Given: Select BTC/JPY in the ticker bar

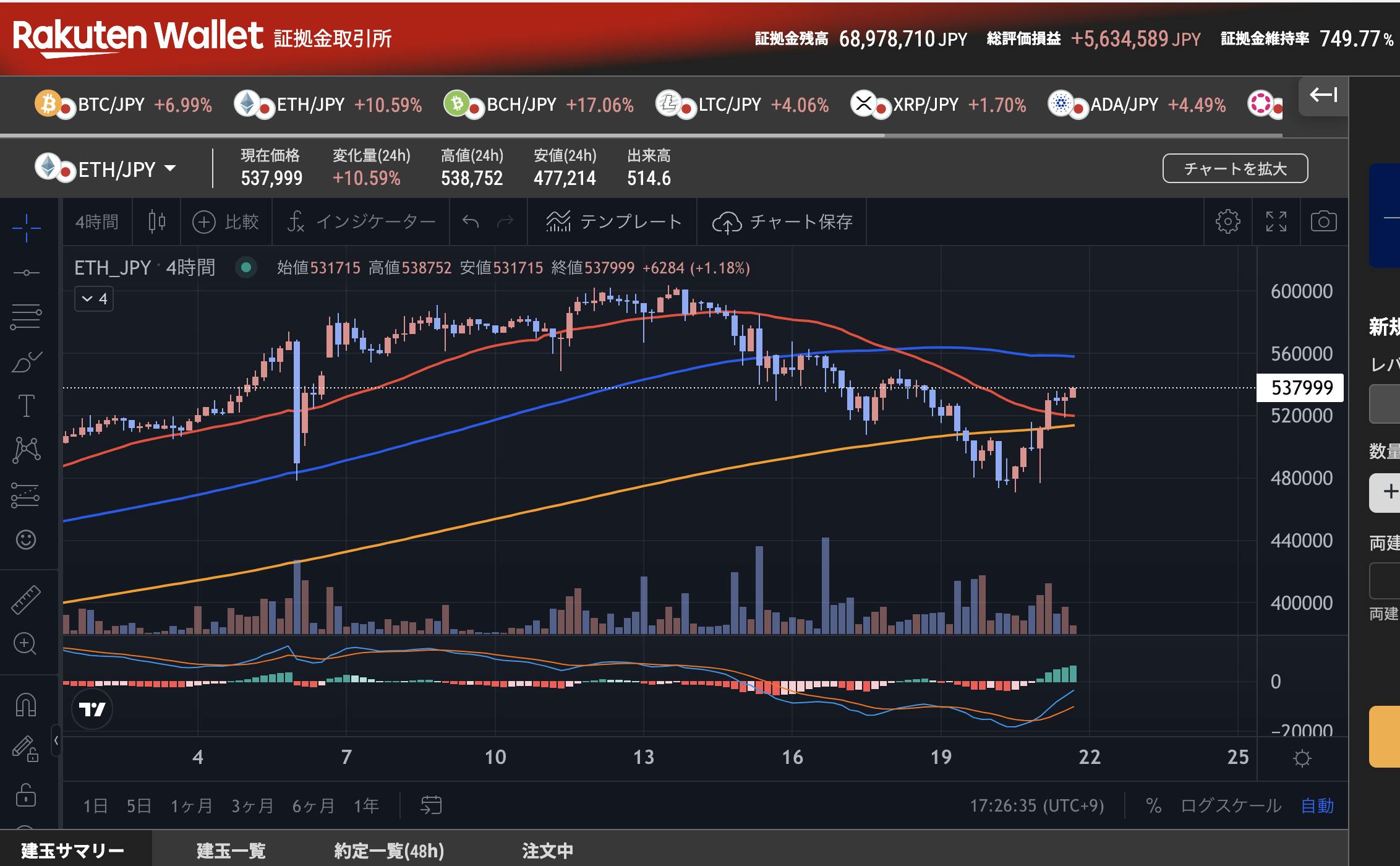Looking at the screenshot, I should click(x=123, y=105).
